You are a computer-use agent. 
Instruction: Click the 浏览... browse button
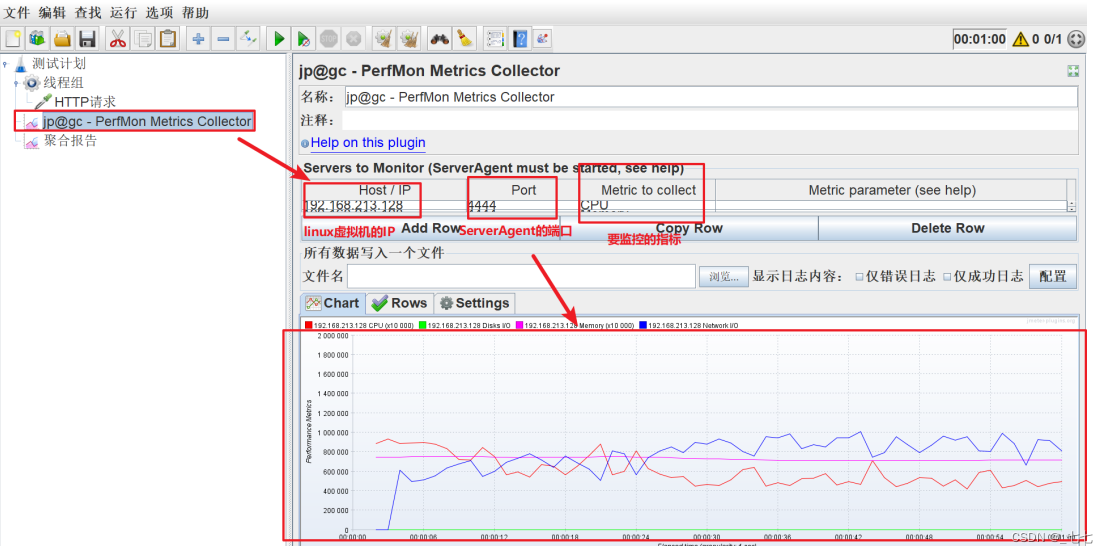point(724,277)
